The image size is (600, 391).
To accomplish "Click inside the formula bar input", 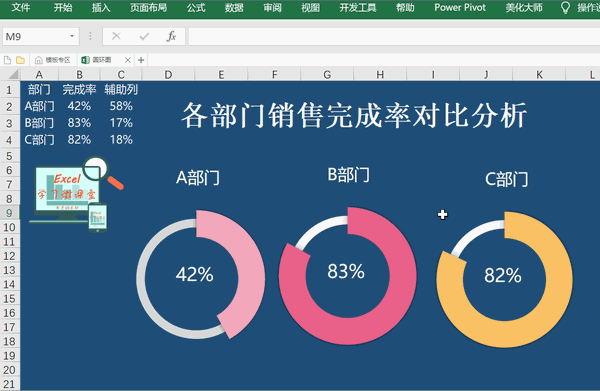I will point(394,36).
